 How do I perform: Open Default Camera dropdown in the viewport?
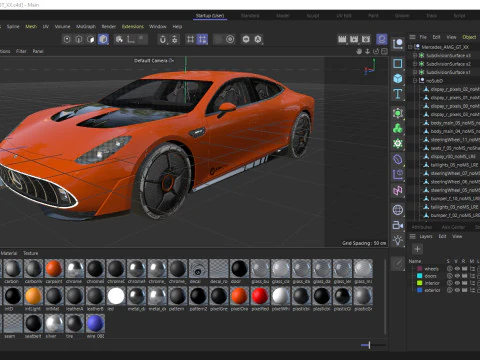tap(154, 61)
